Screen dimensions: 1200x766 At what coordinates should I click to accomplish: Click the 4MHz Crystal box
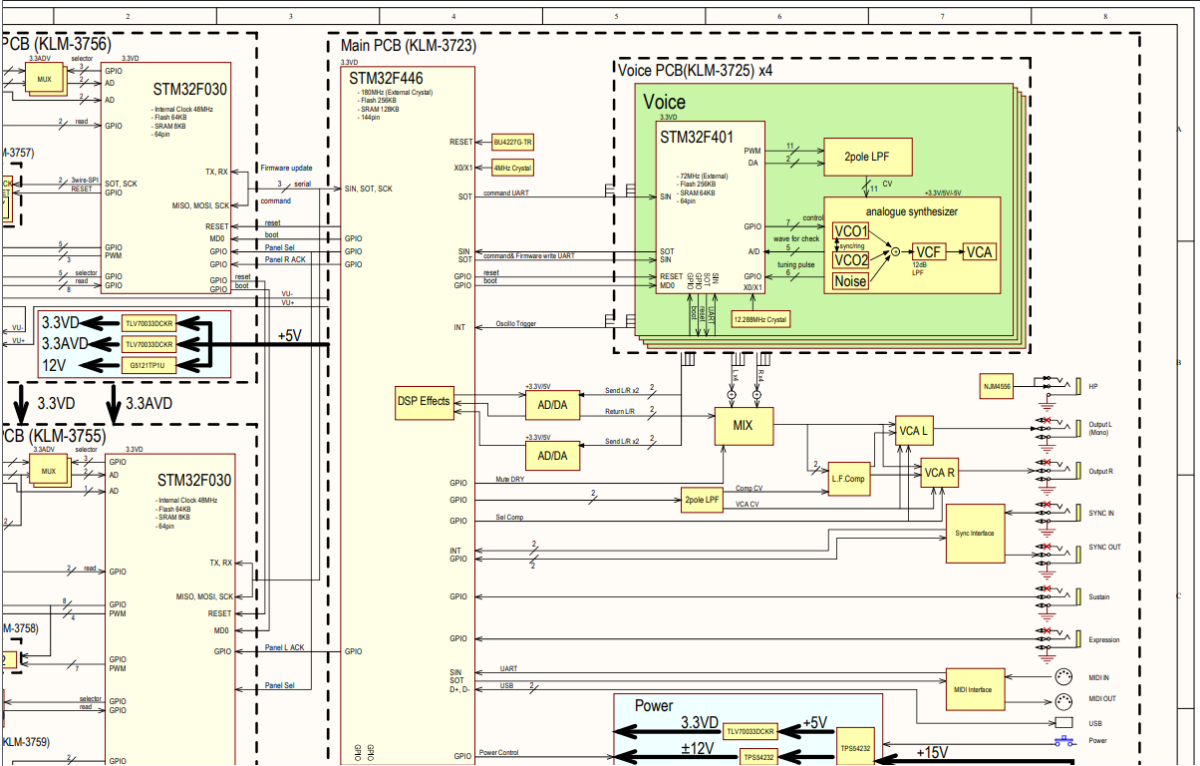coord(513,167)
